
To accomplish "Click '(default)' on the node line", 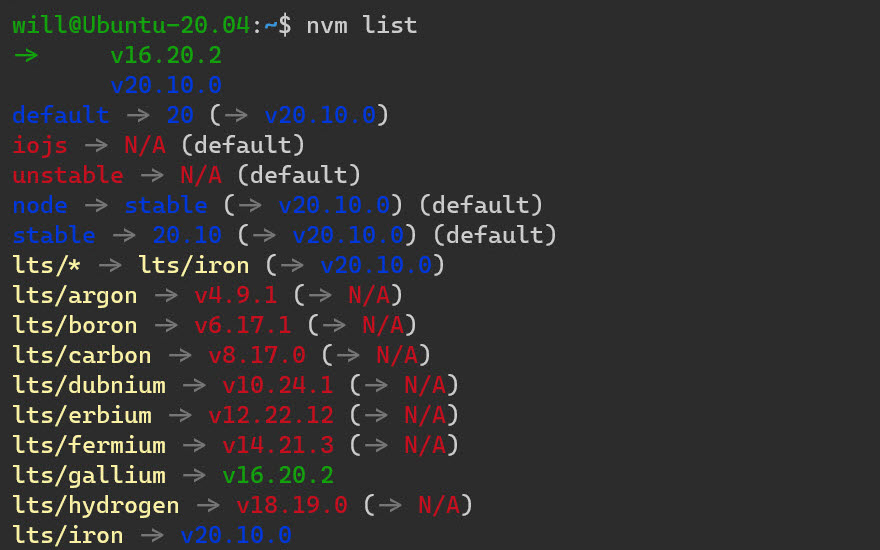I will click(x=481, y=205).
